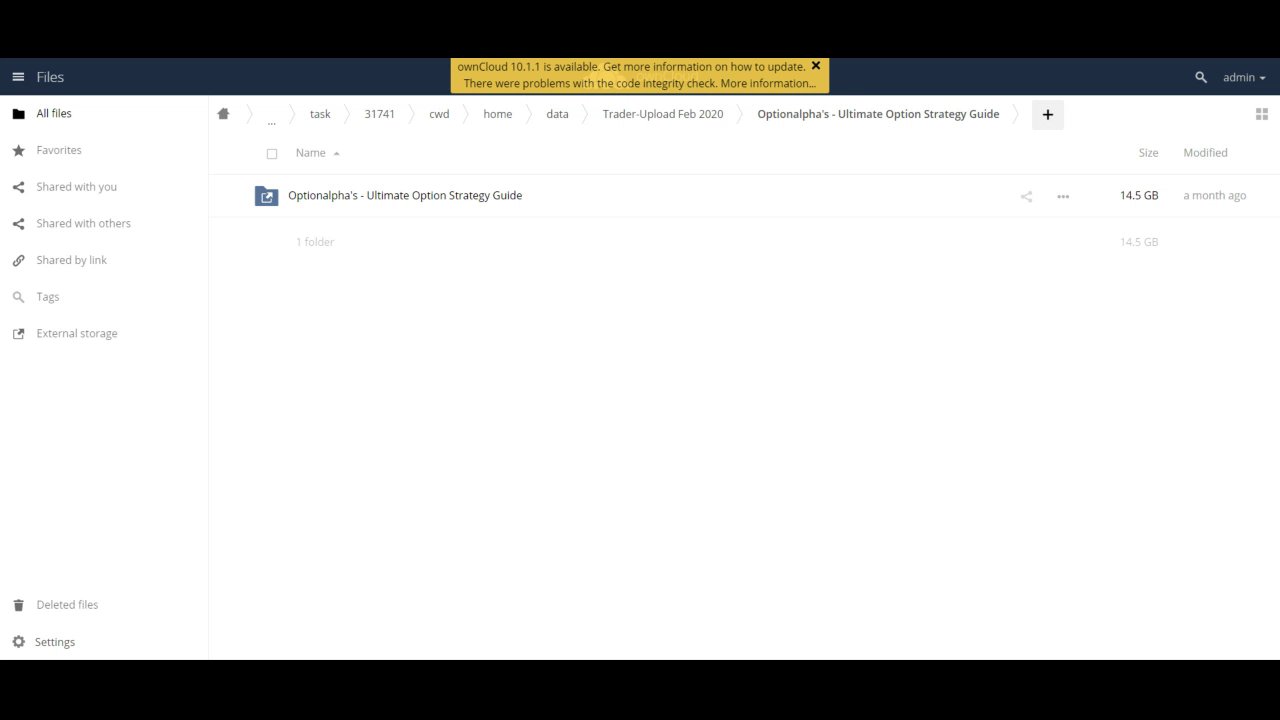1280x720 pixels.
Task: Click the Files app title
Action: tap(50, 77)
